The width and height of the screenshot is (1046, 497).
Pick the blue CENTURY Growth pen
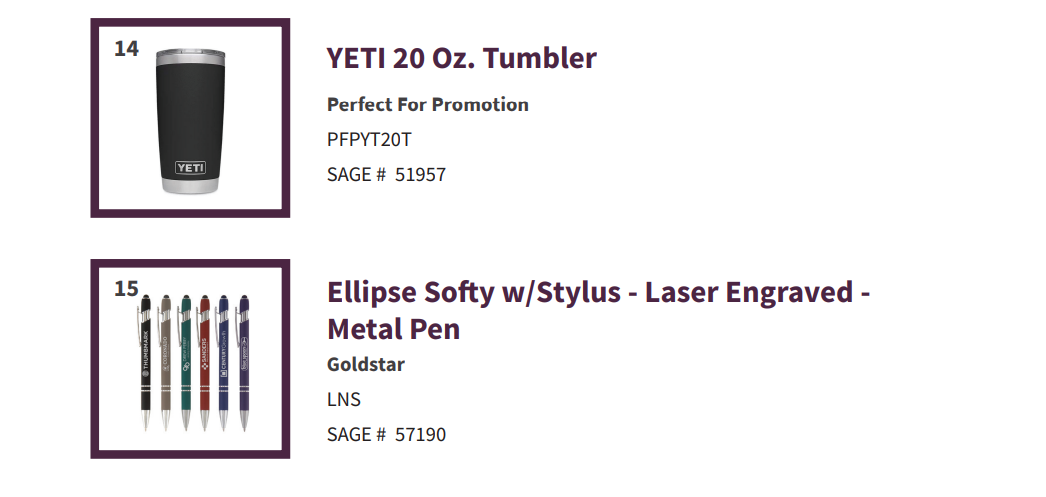tap(223, 362)
